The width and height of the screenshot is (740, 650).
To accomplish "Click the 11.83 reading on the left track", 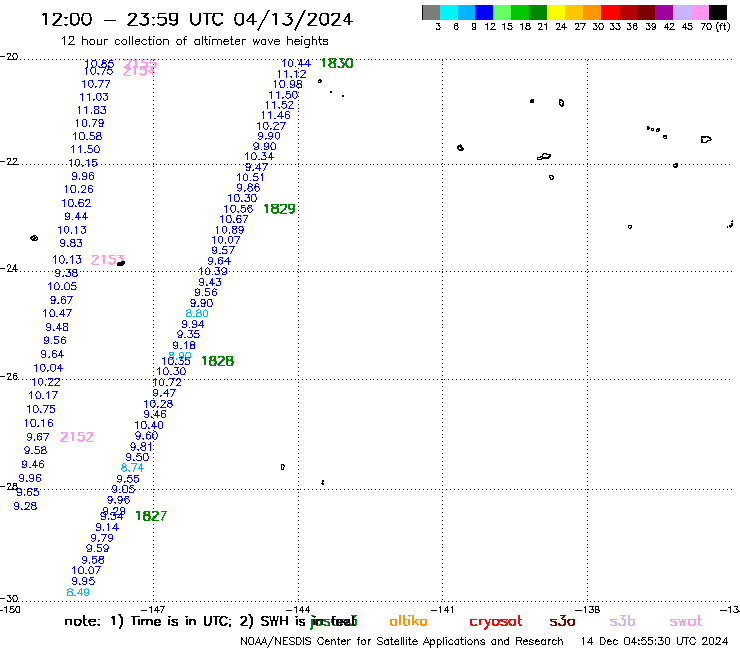I will pyautogui.click(x=92, y=110).
